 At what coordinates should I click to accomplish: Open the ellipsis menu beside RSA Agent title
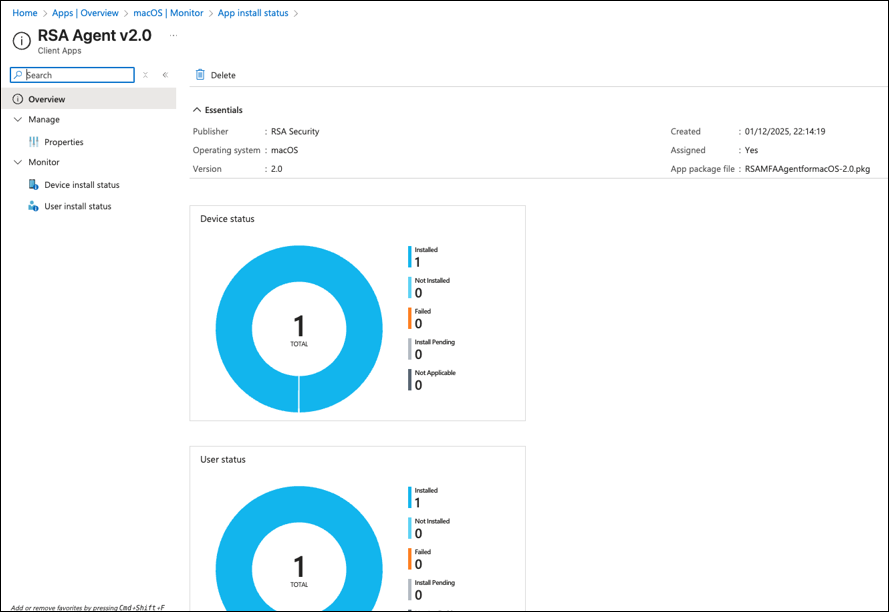(173, 36)
